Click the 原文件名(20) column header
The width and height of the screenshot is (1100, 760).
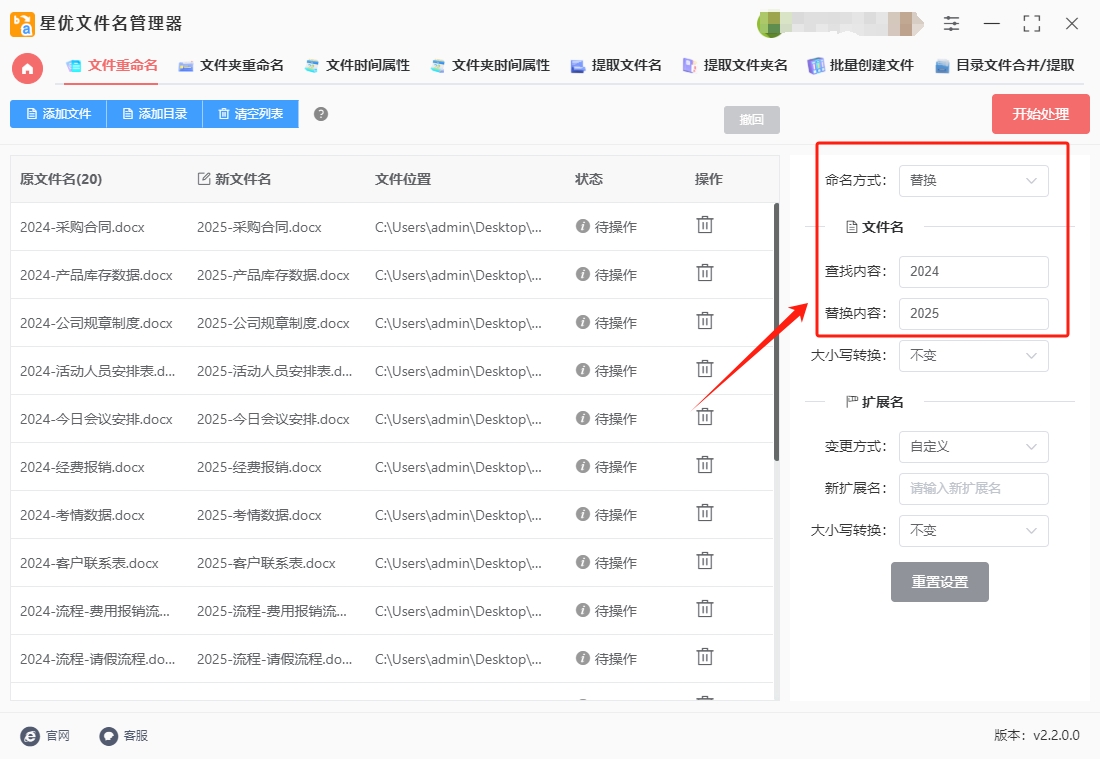[61, 179]
